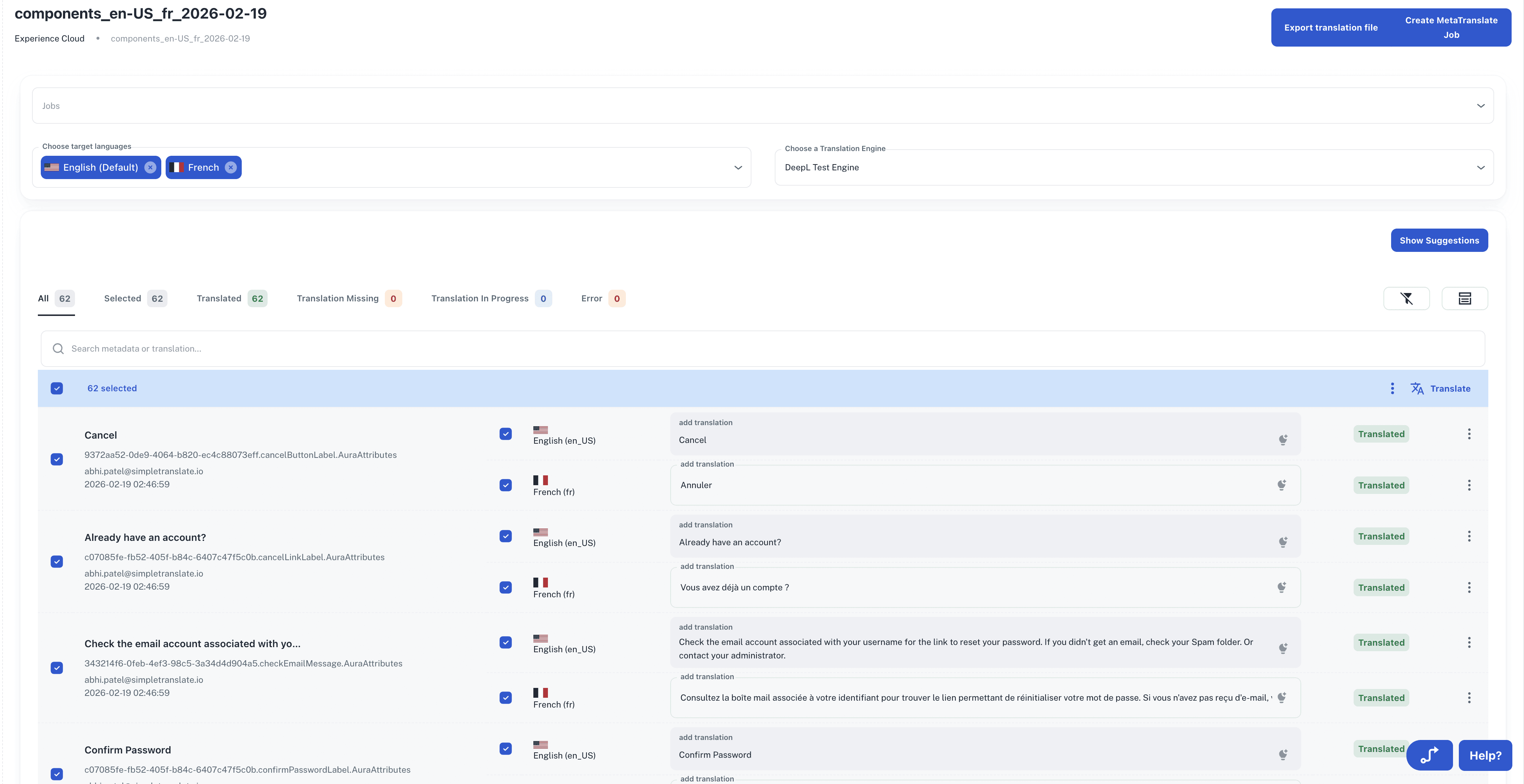1524x784 pixels.
Task: Select the All tab
Action: click(x=56, y=298)
